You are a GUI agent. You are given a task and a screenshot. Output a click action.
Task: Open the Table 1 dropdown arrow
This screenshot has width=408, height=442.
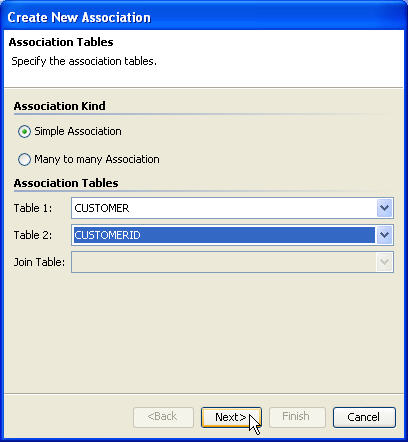click(x=384, y=208)
